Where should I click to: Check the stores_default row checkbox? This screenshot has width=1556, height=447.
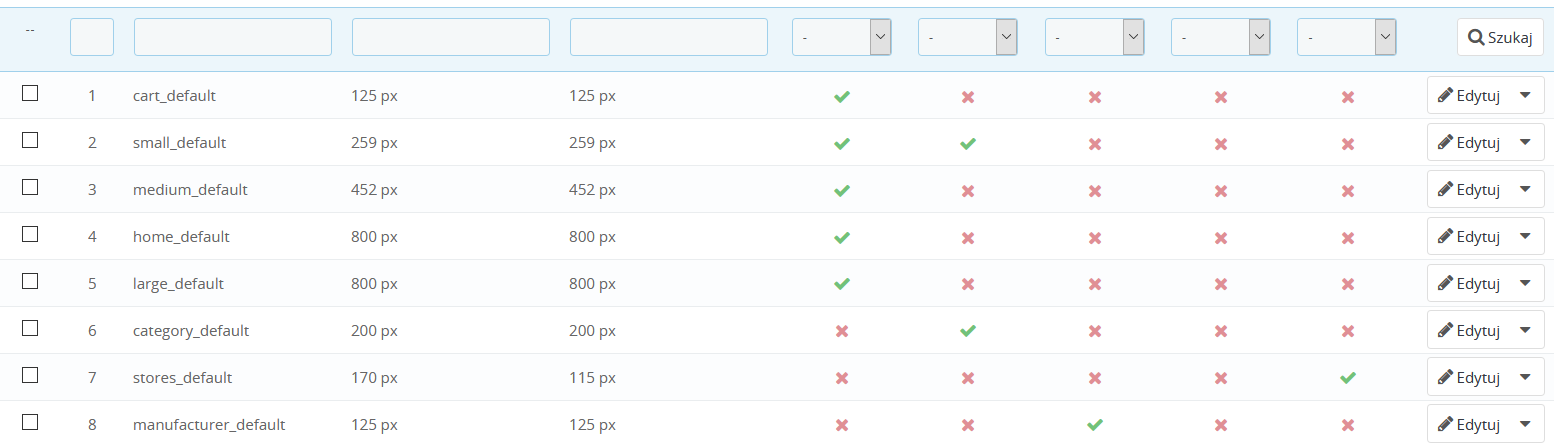pyautogui.click(x=30, y=375)
